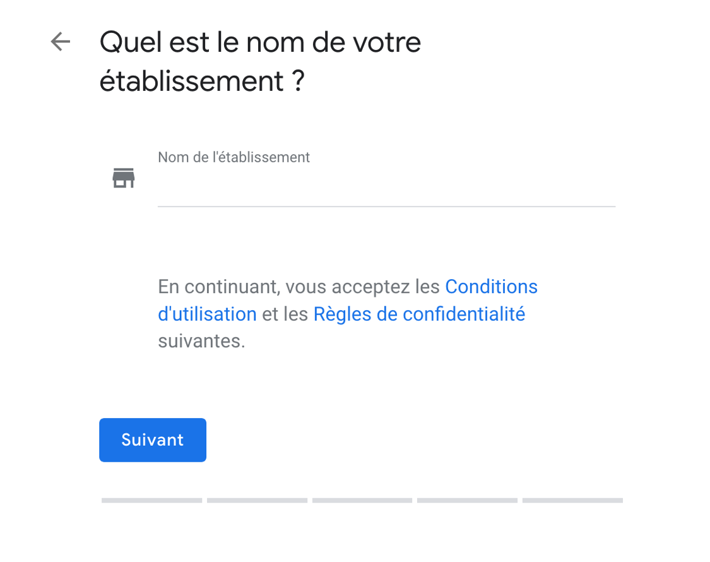Open the Règles de confidentialité link
The image size is (710, 562).
[x=419, y=314]
